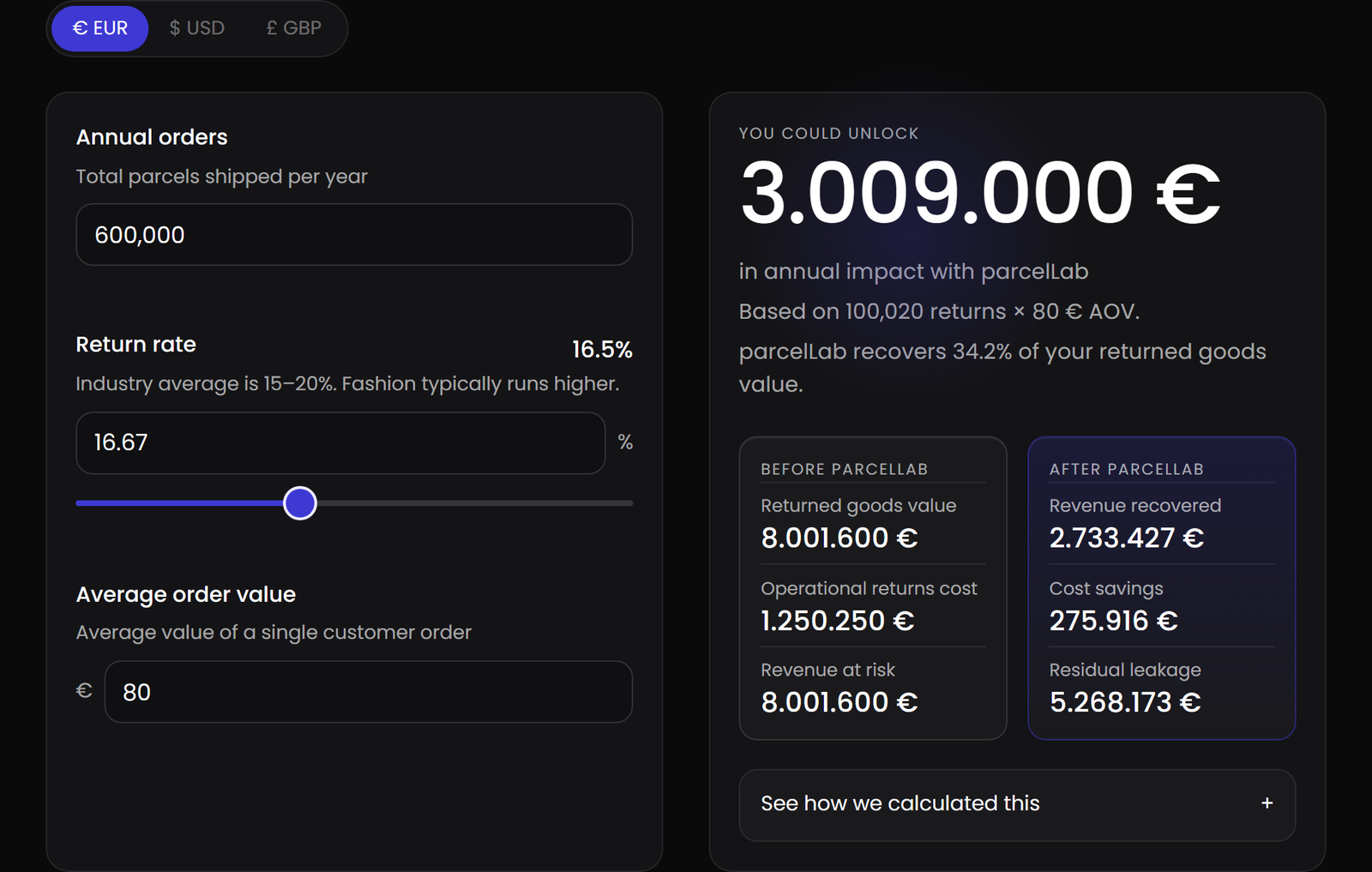Click the Annual orders input field
This screenshot has width=1372, height=872.
354,234
